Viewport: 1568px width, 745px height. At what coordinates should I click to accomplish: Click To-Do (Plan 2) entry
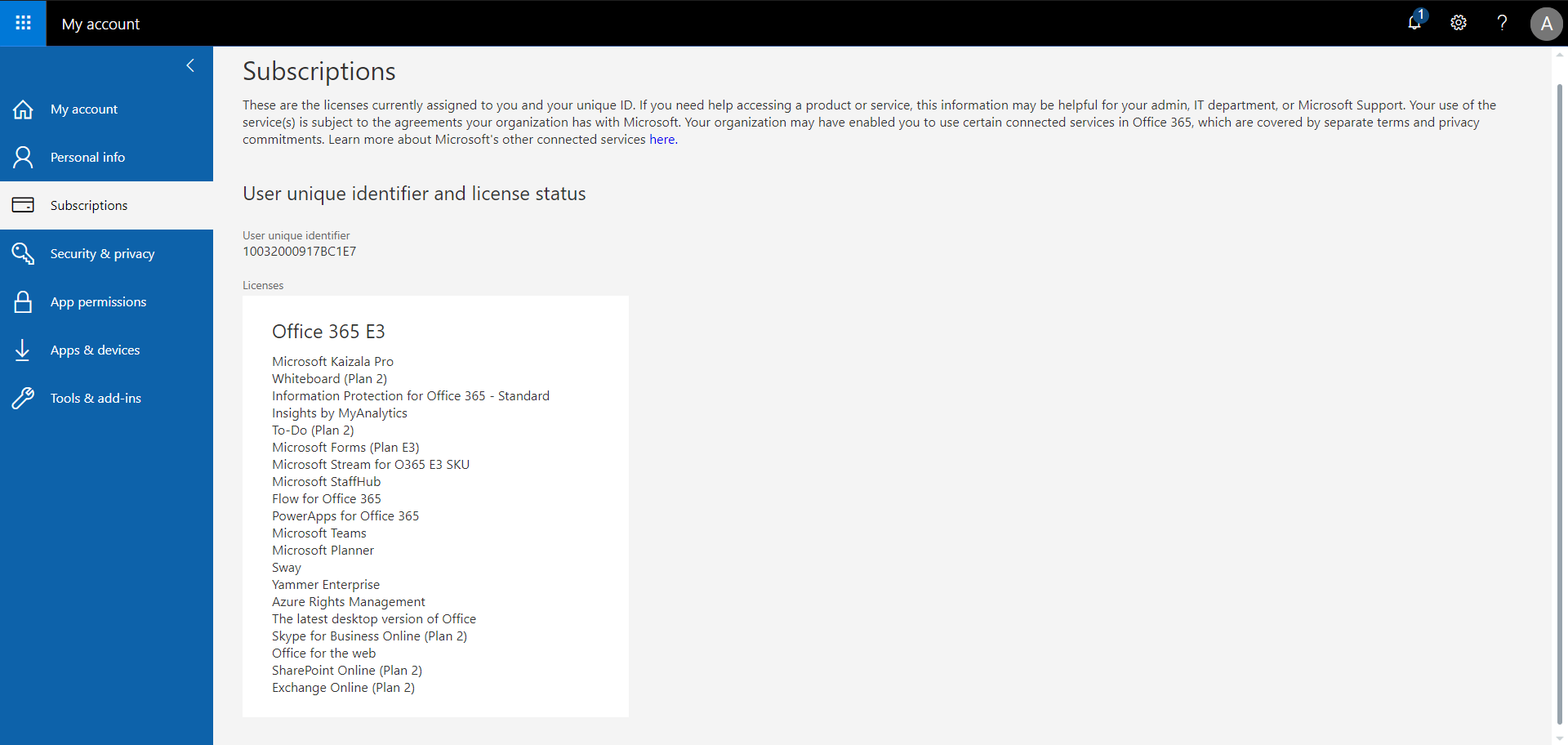coord(313,430)
